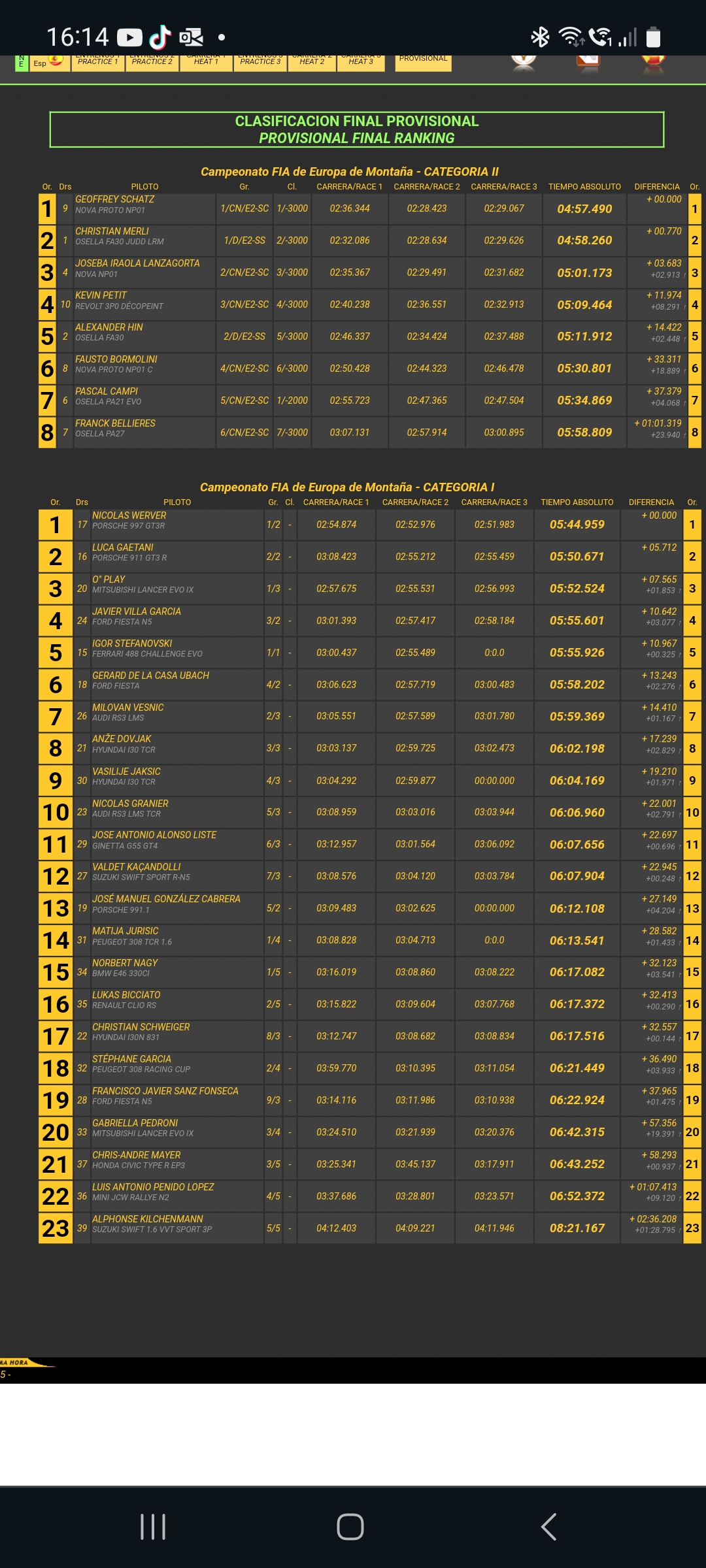Select the Spanish flag language option
This screenshot has width=706, height=1568.
pyautogui.click(x=56, y=60)
